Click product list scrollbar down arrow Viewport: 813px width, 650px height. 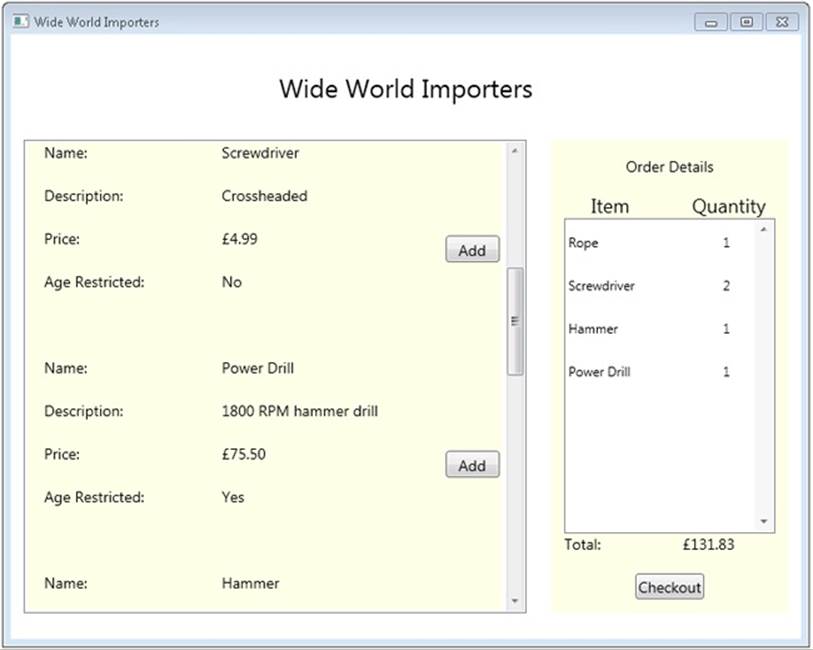coord(515,601)
